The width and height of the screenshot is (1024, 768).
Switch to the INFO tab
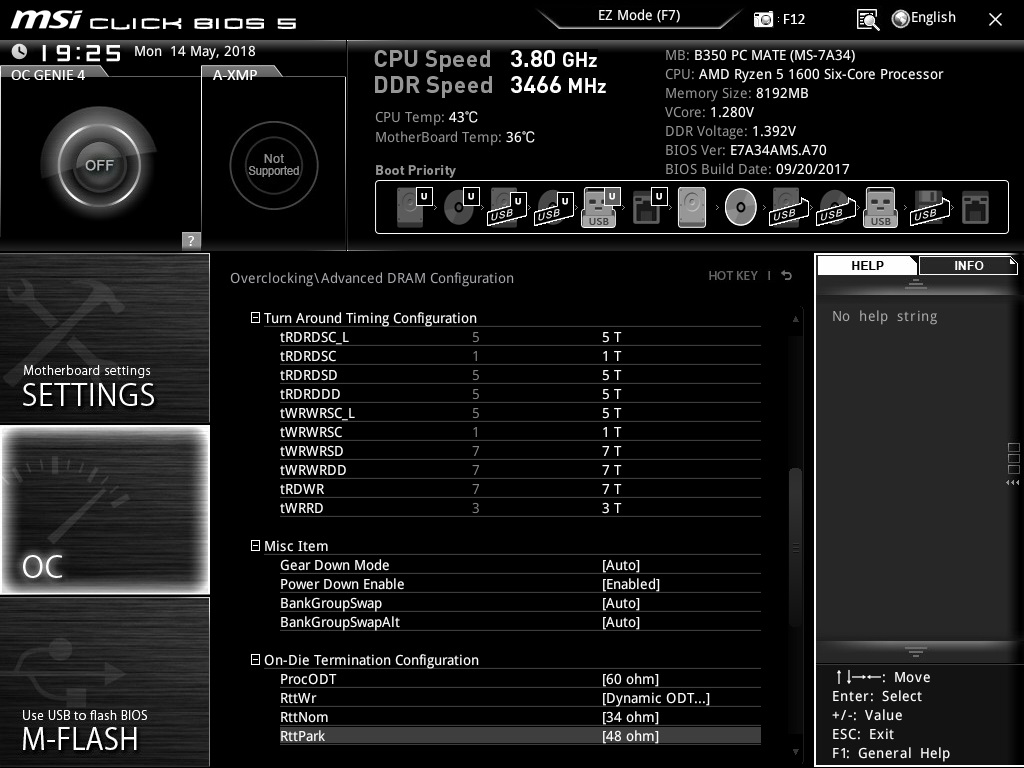[968, 265]
